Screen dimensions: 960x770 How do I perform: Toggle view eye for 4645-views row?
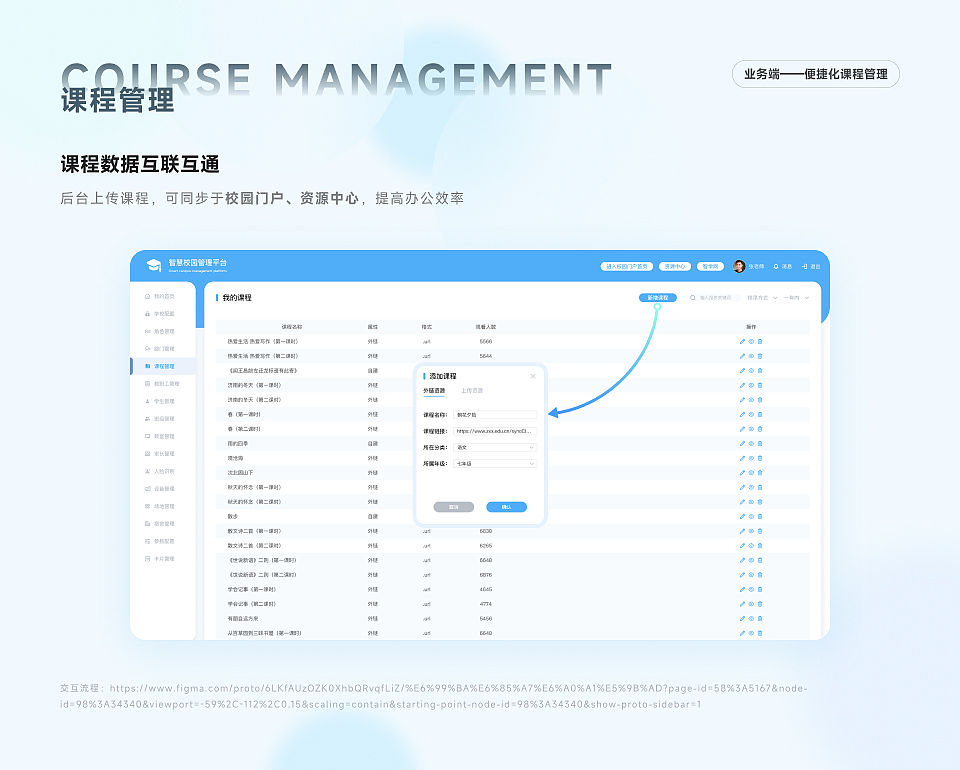pyautogui.click(x=751, y=589)
